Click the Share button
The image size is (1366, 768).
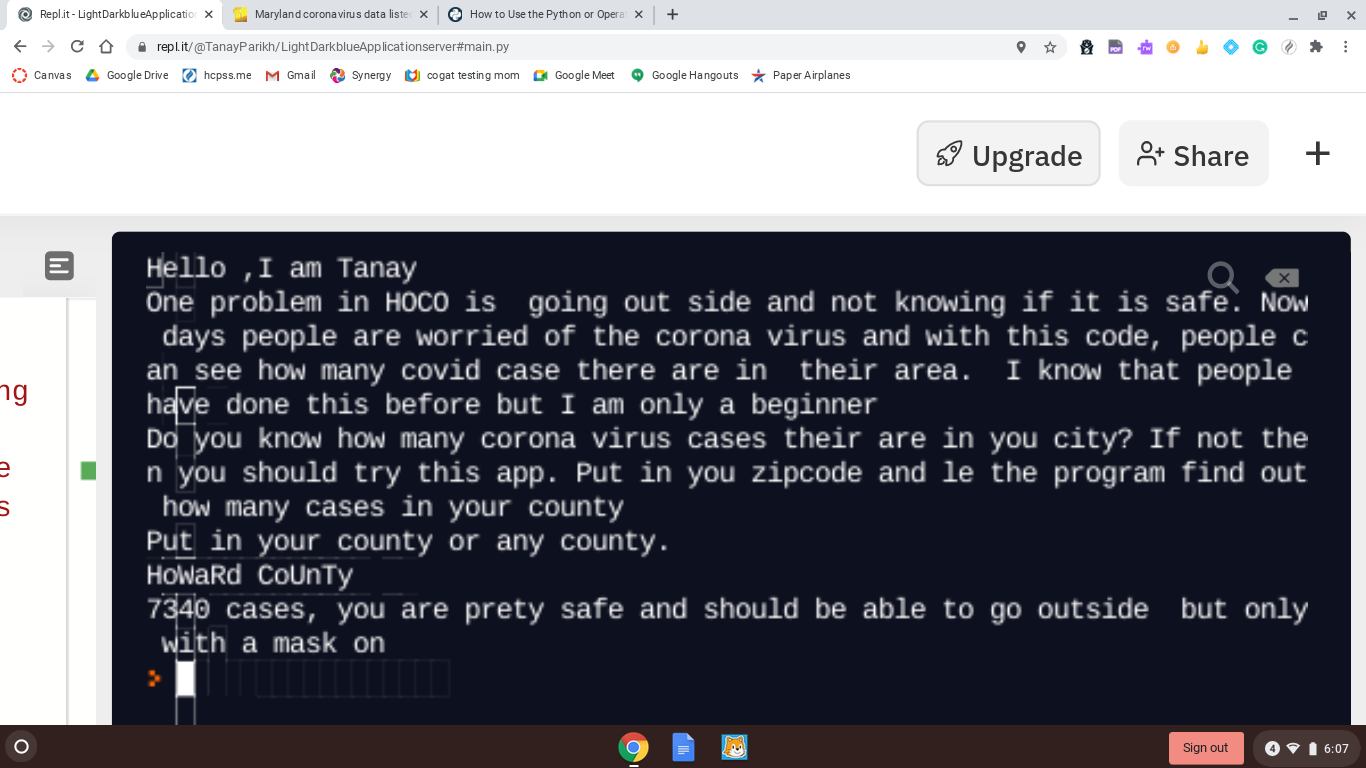[x=1193, y=154]
